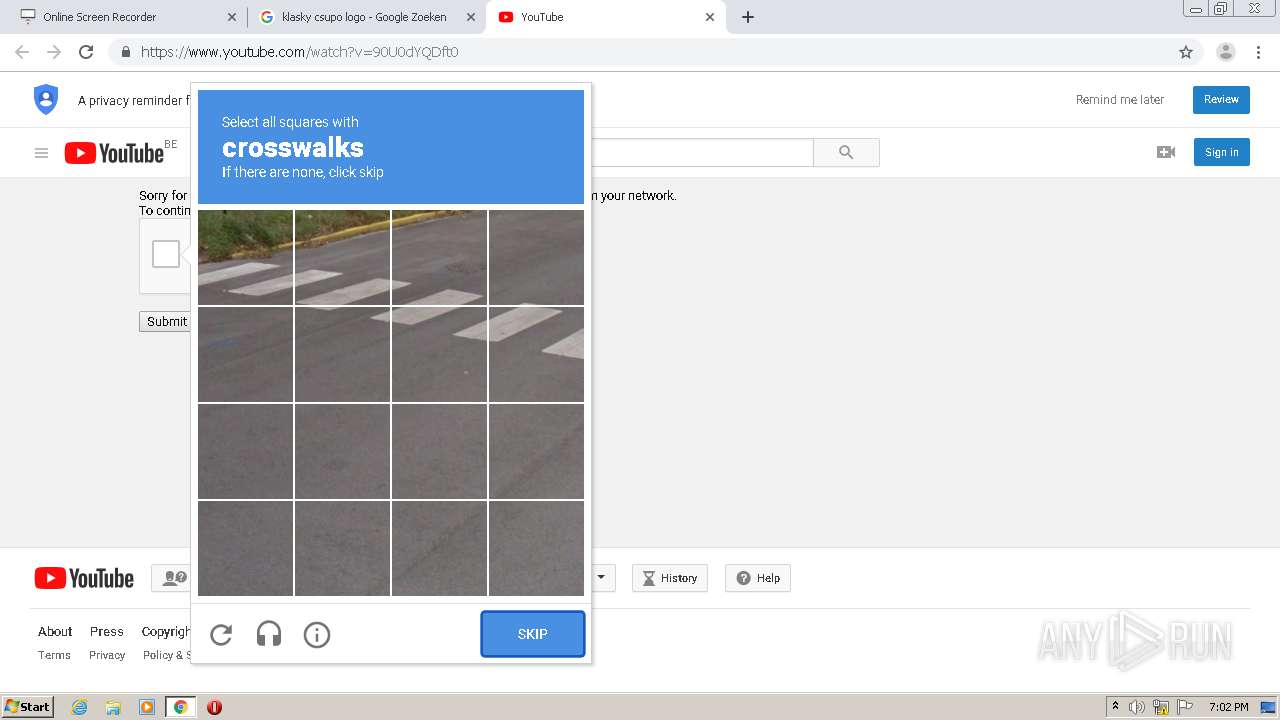Bookmark this page with the star icon
Image resolution: width=1280 pixels, height=720 pixels.
[1186, 52]
